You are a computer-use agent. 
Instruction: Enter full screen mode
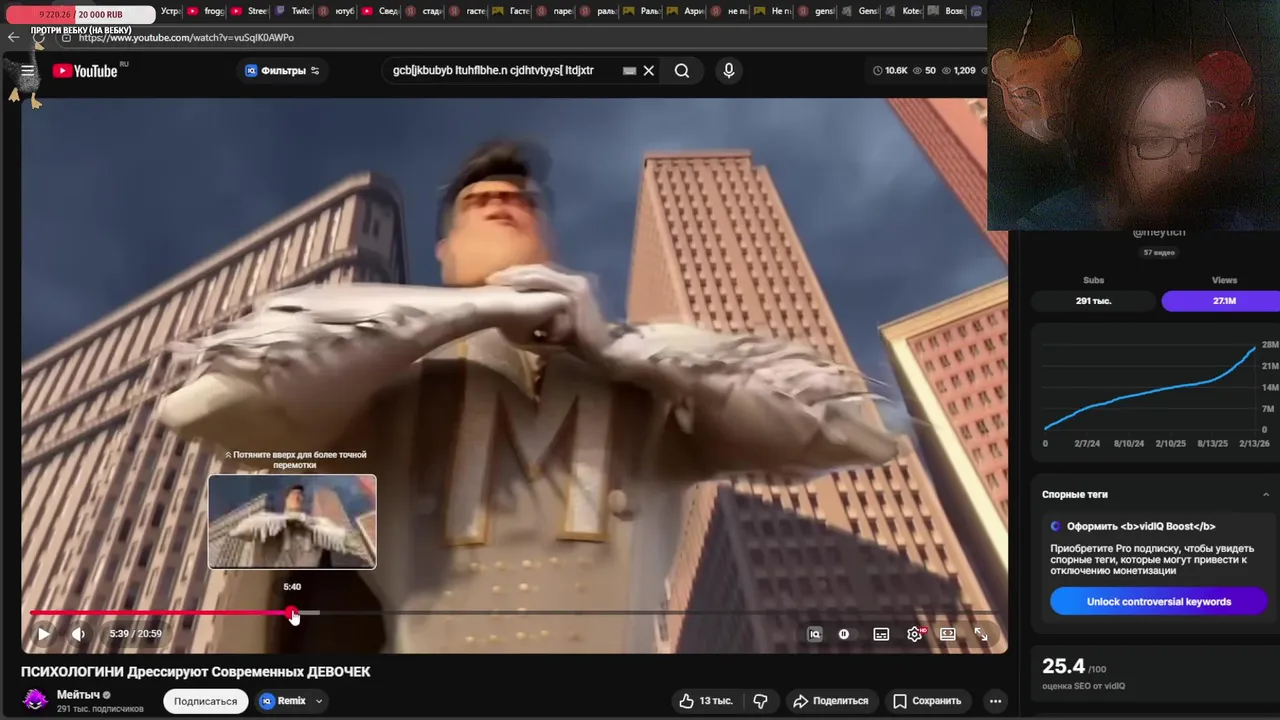(x=981, y=634)
